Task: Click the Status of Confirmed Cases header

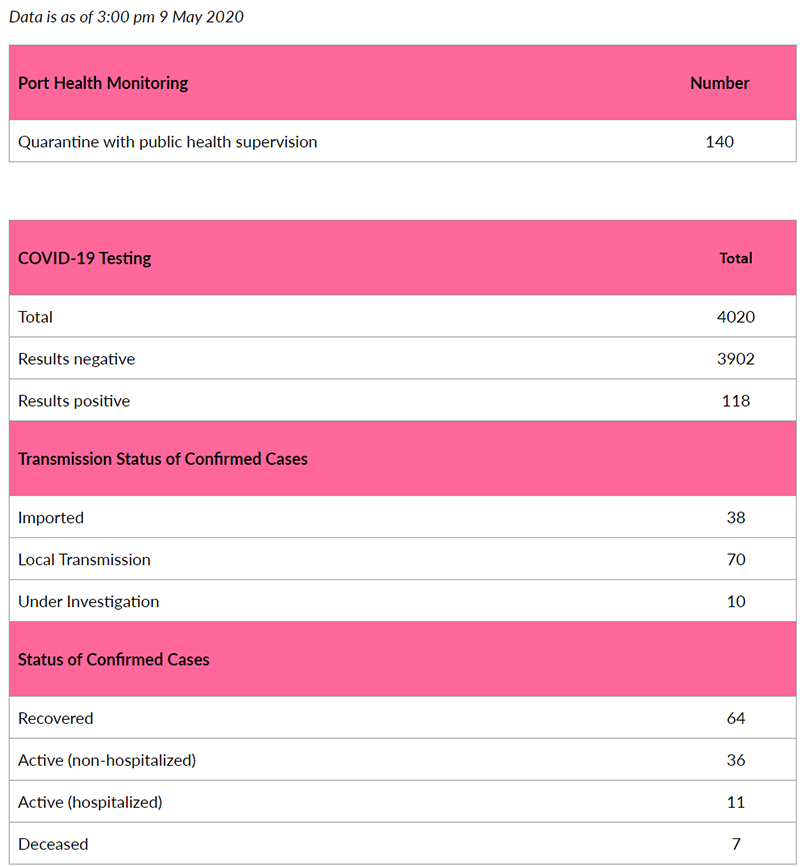Action: pos(114,660)
